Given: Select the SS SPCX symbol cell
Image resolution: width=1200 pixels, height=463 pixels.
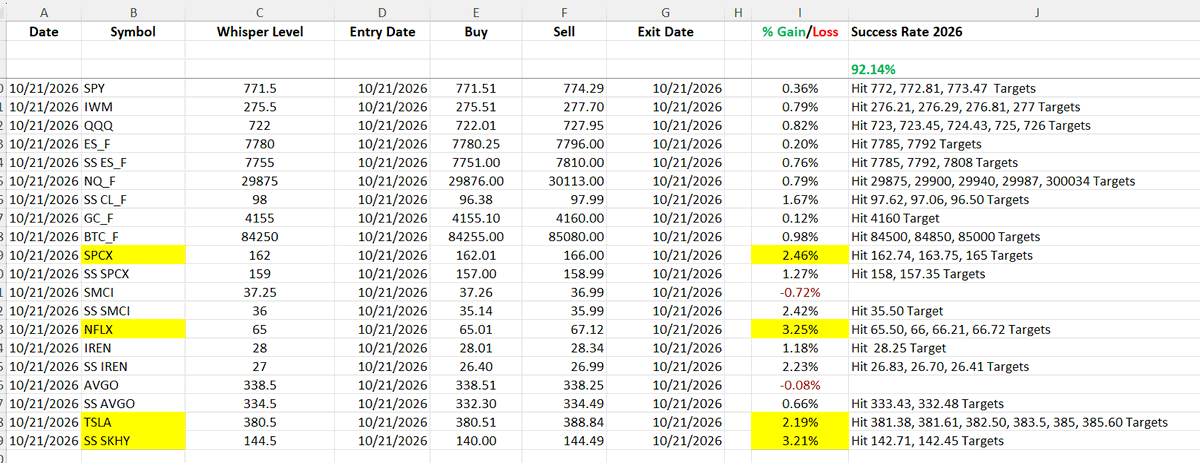Looking at the screenshot, I should (134, 274).
